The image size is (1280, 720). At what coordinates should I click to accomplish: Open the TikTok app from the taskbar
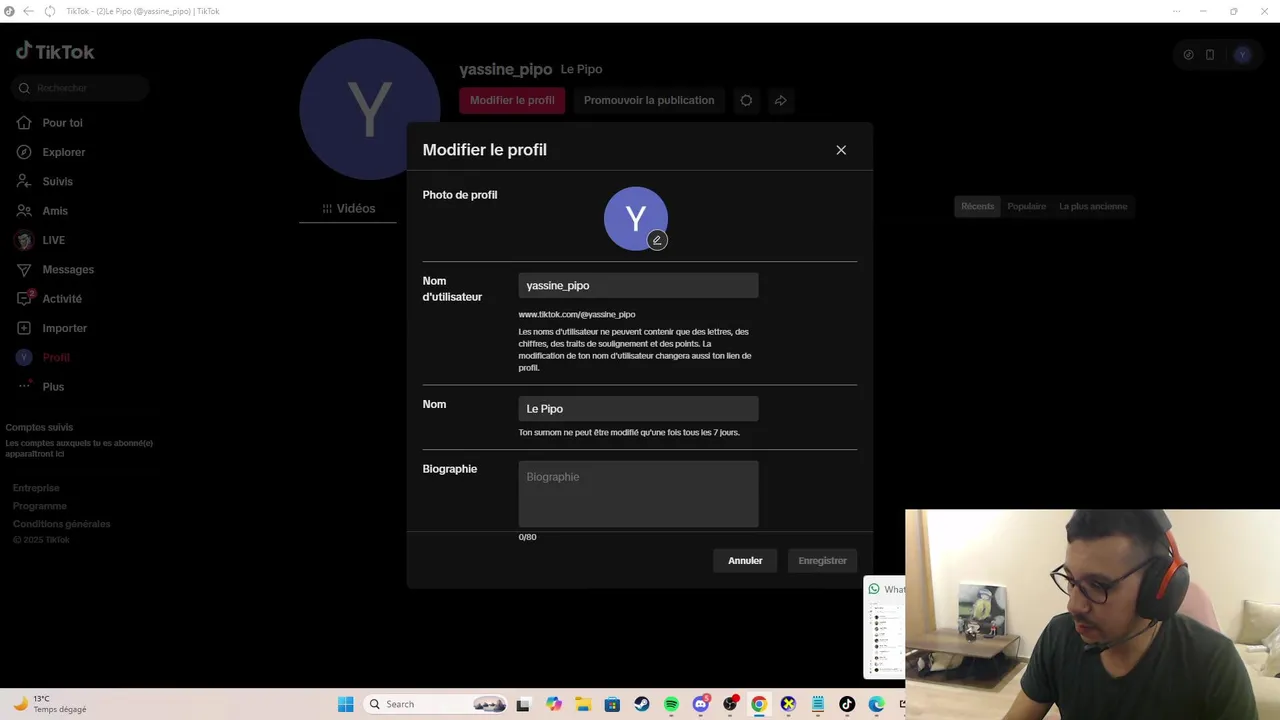coord(847,704)
